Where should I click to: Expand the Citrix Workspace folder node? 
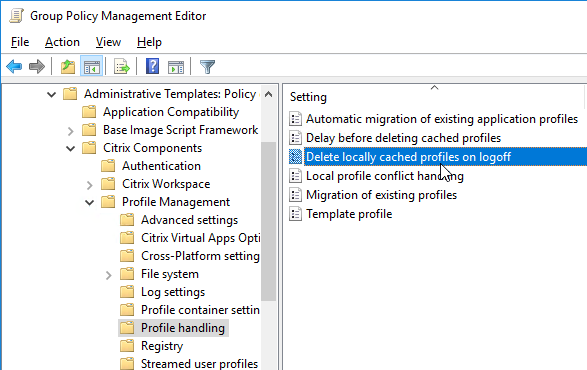point(89,185)
